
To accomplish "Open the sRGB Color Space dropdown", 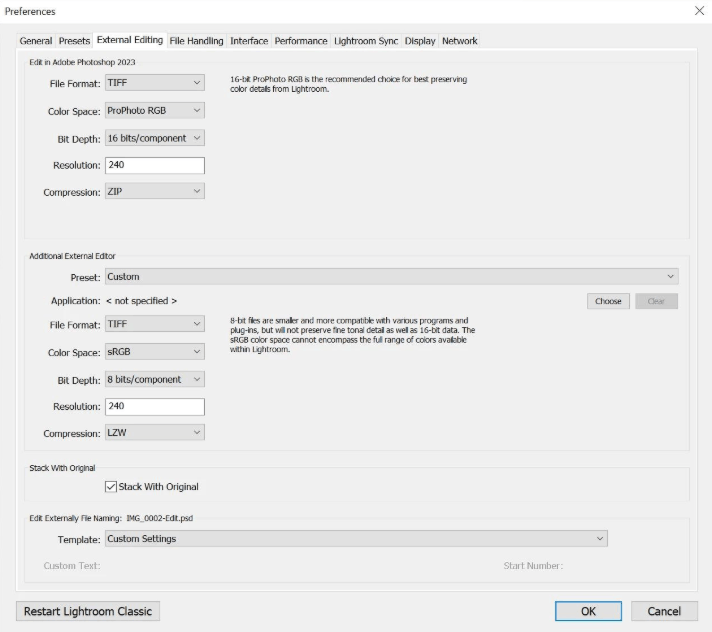I will click(x=155, y=351).
